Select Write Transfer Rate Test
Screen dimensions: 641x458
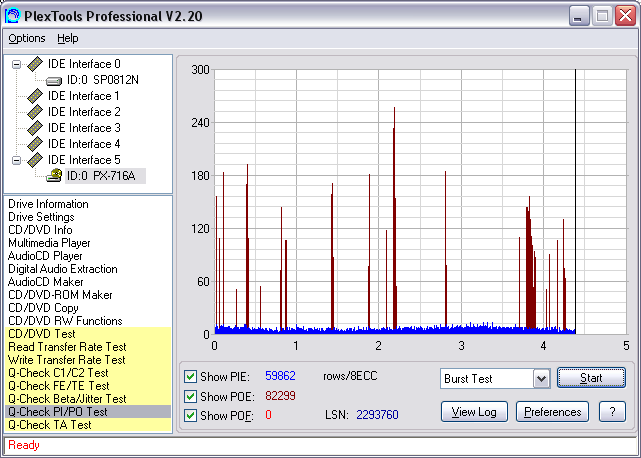point(88,360)
